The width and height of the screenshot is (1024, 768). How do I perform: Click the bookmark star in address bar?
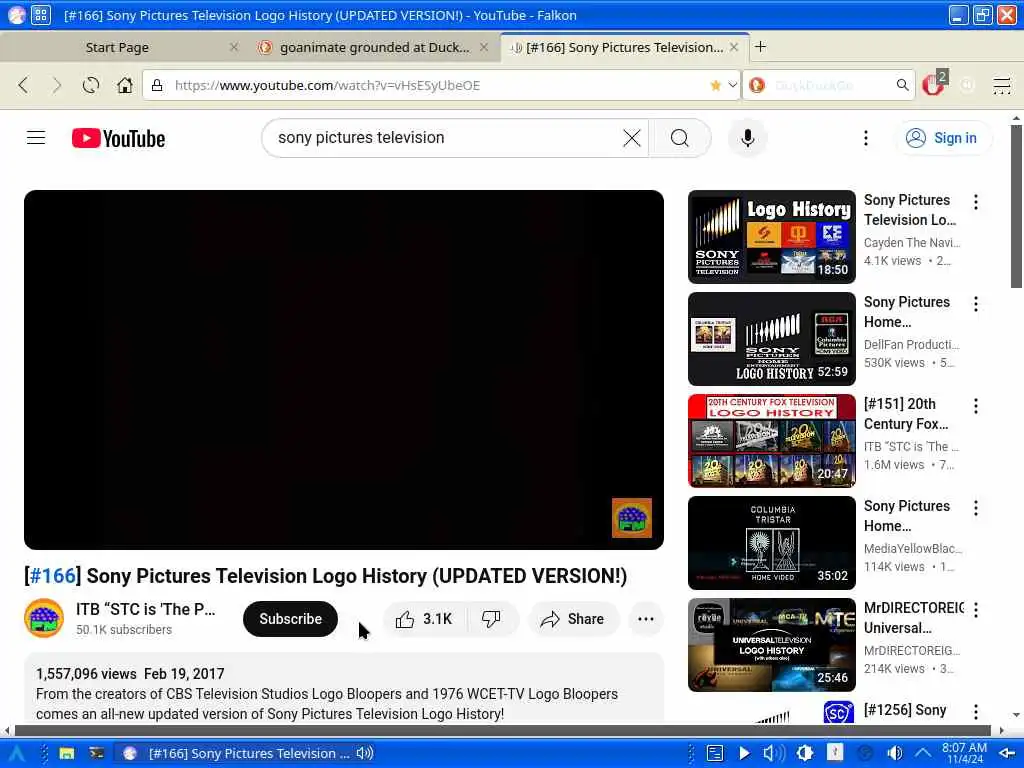(716, 85)
